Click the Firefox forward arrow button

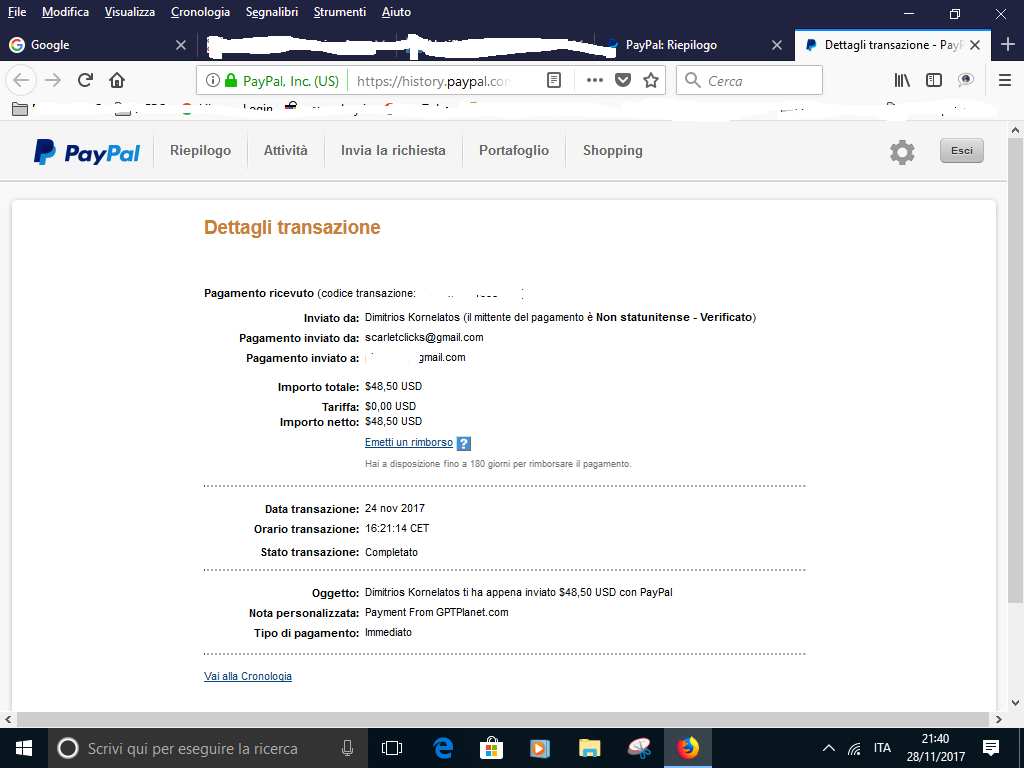pyautogui.click(x=53, y=80)
